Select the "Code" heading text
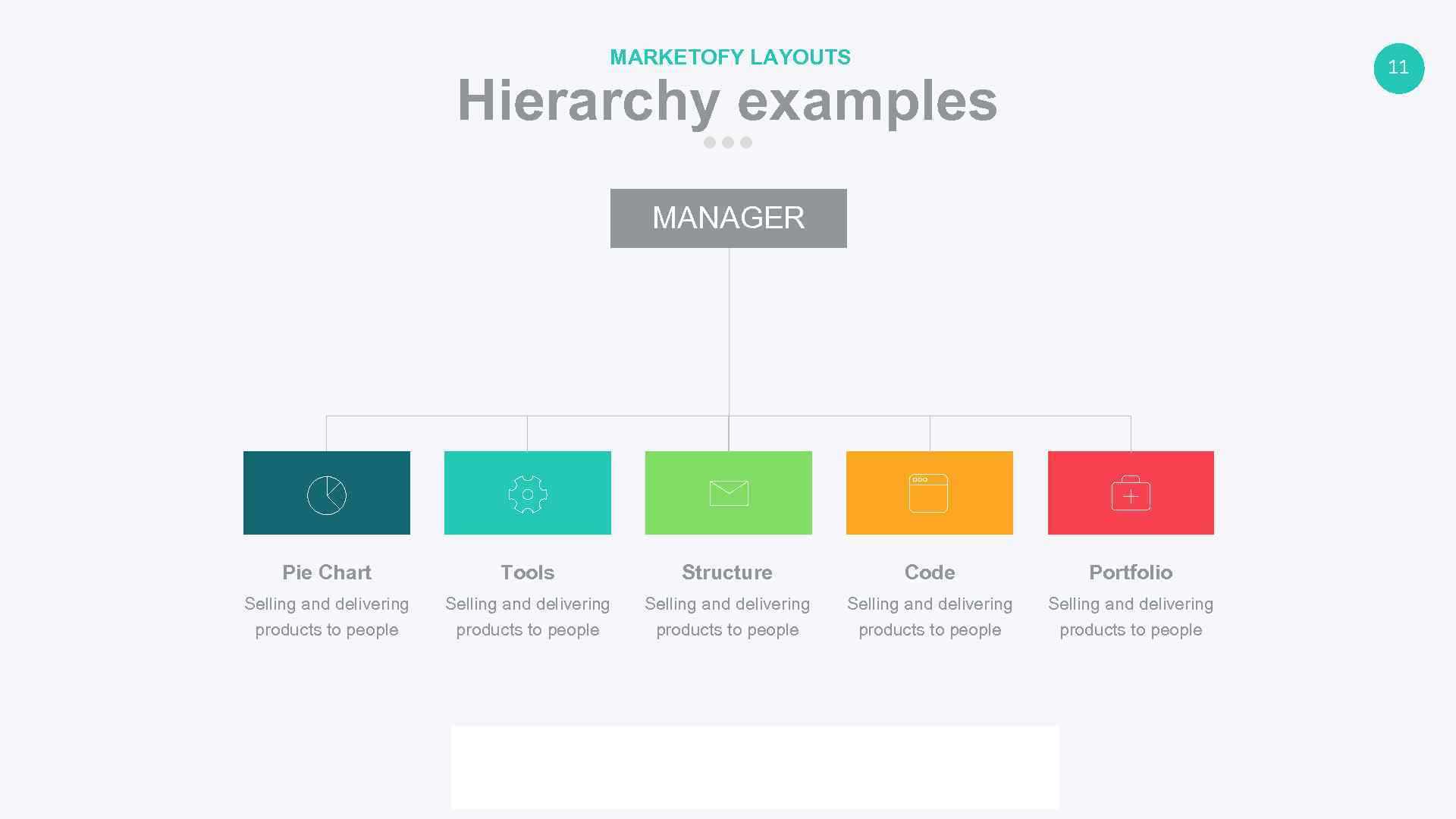The width and height of the screenshot is (1456, 819). (930, 573)
